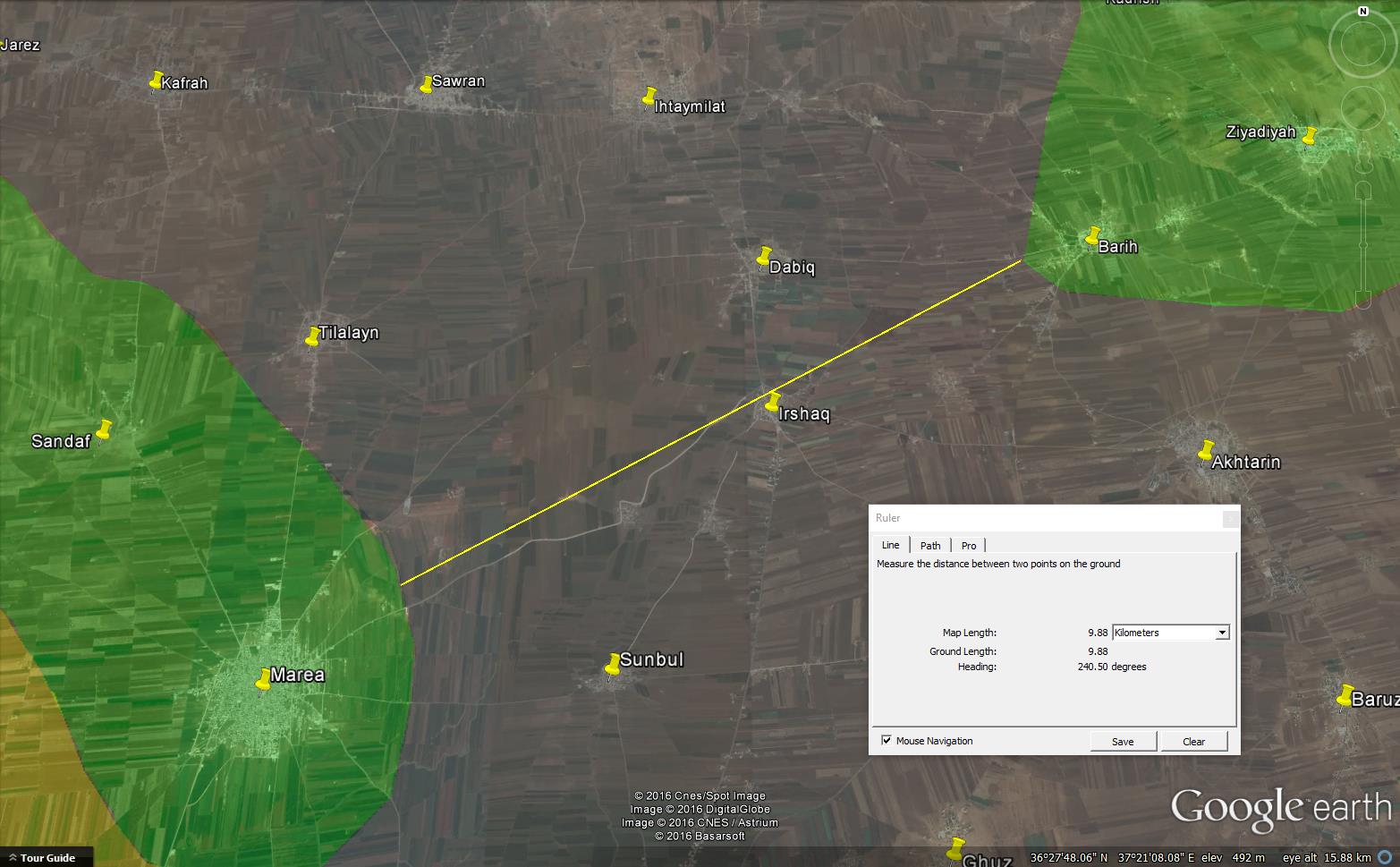The width and height of the screenshot is (1400, 867).
Task: Click the Sandaf place label
Action: pos(61,441)
